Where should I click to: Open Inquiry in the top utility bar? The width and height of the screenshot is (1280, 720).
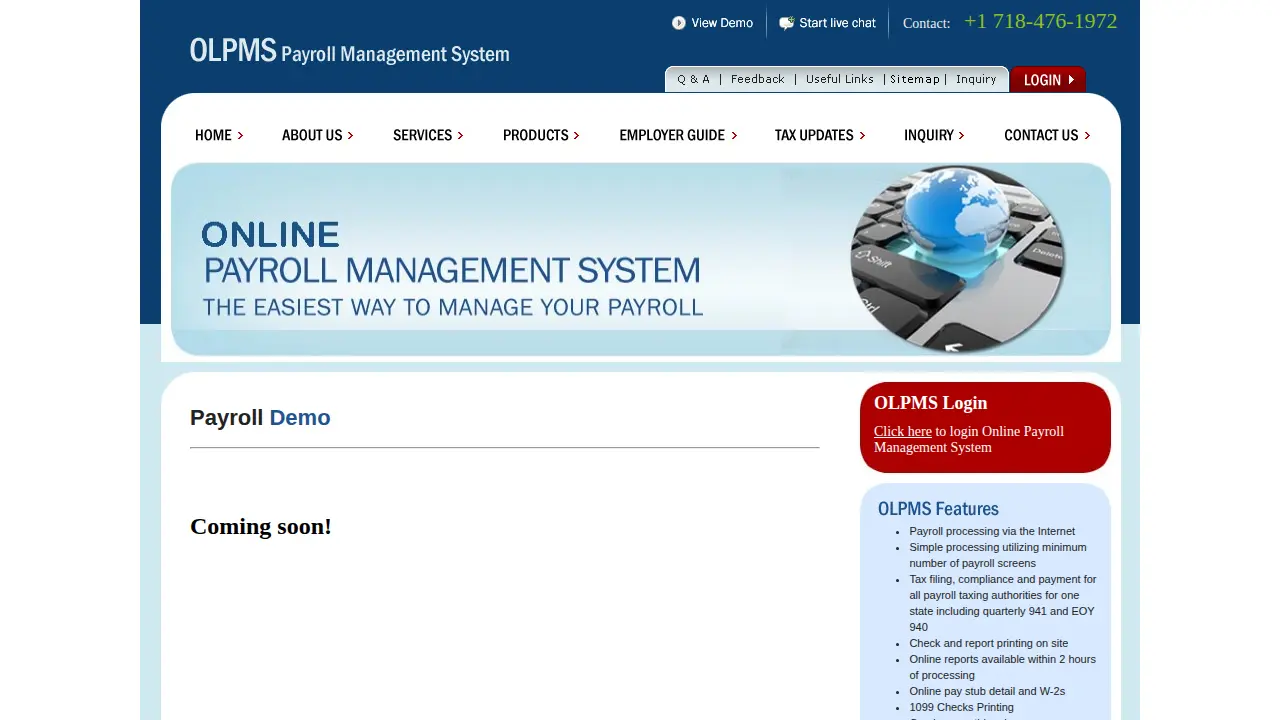click(976, 79)
